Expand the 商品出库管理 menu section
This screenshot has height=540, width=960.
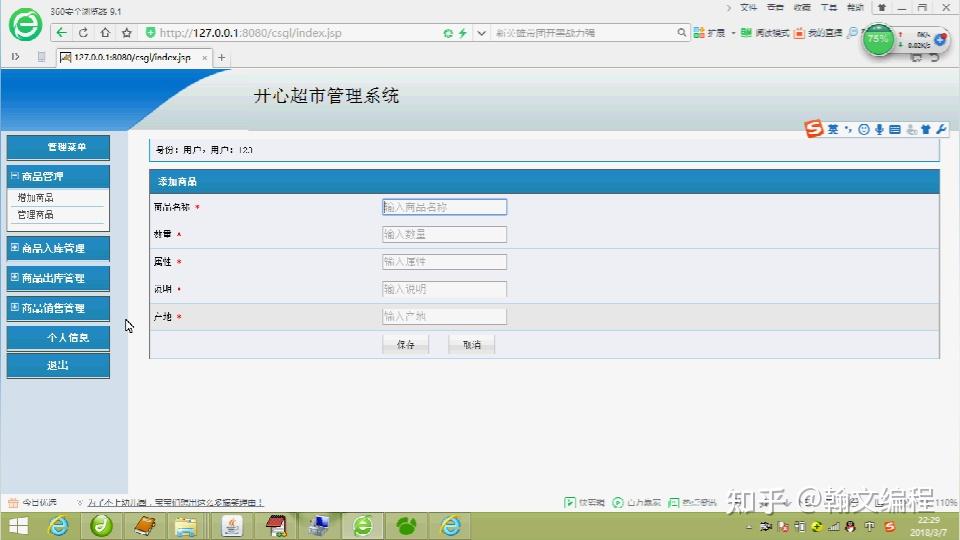point(15,277)
